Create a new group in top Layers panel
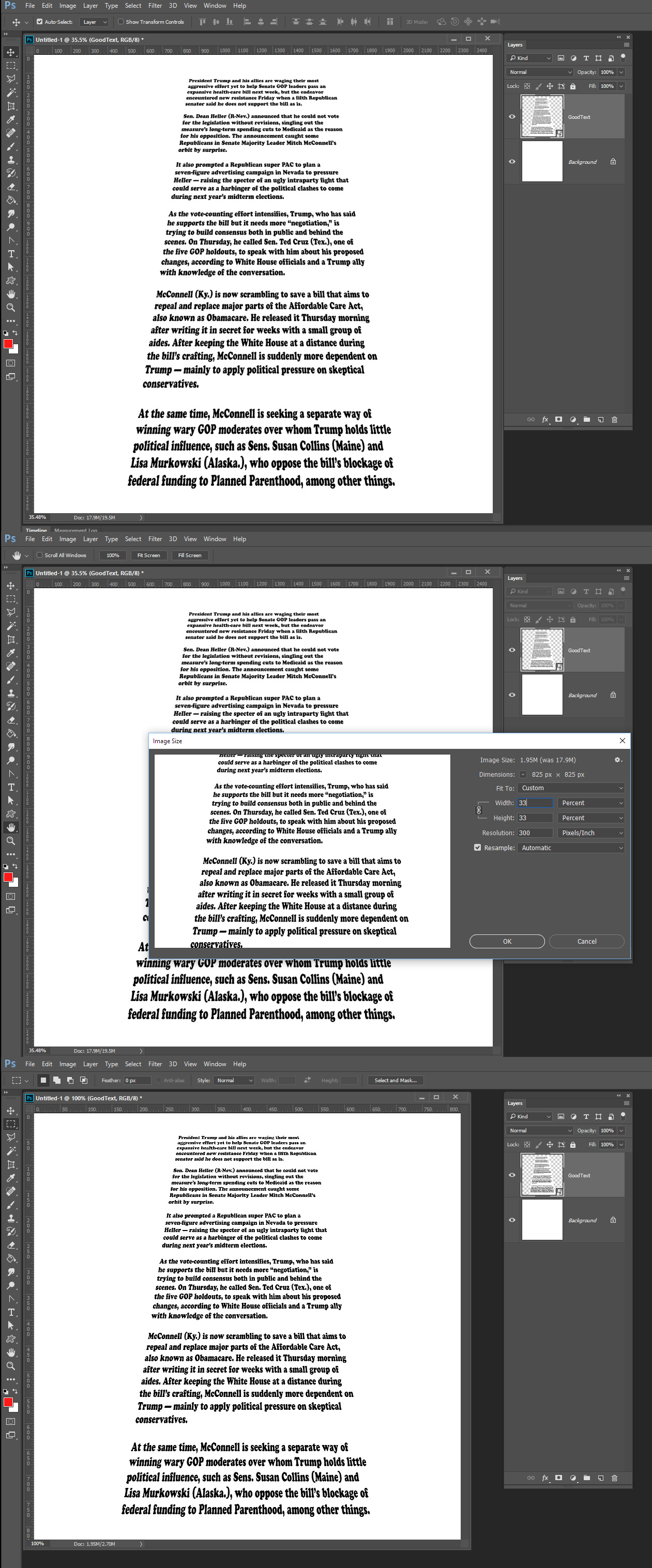 [587, 420]
